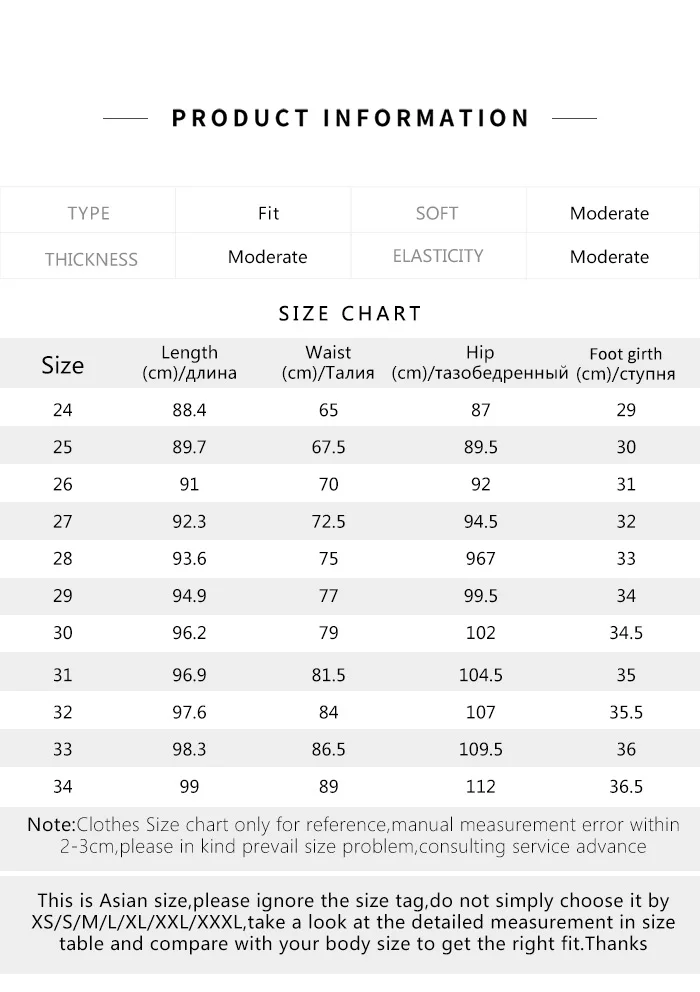Image resolution: width=700 pixels, height=992 pixels.
Task: Click the 967 hip value
Action: click(480, 559)
